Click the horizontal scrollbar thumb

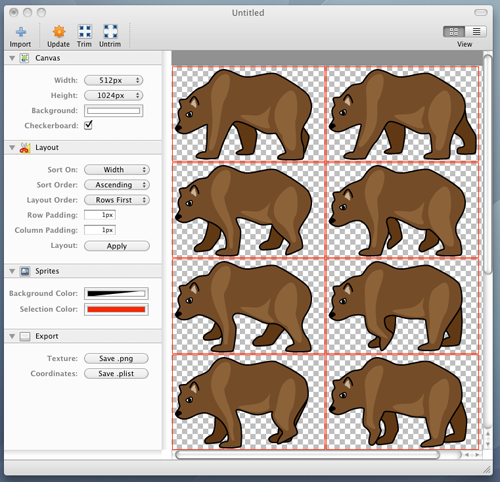[x=307, y=455]
